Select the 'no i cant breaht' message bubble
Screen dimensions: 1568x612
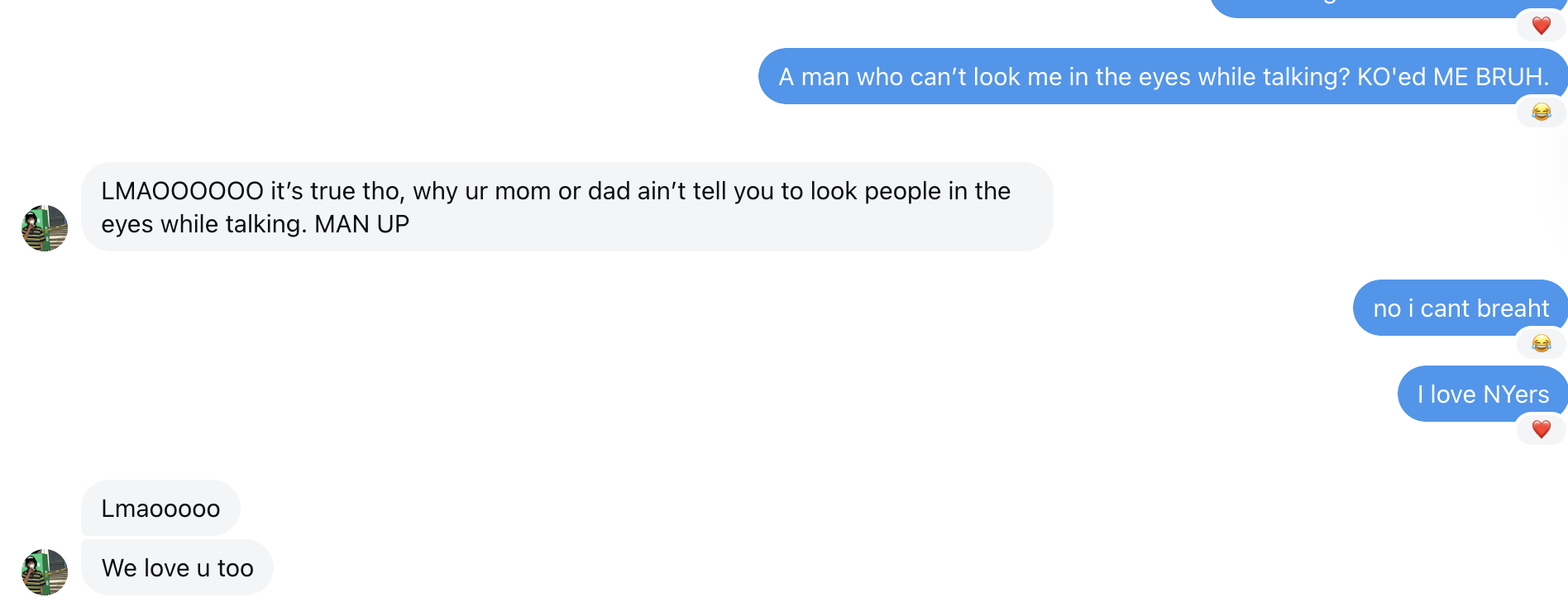[x=1460, y=308]
